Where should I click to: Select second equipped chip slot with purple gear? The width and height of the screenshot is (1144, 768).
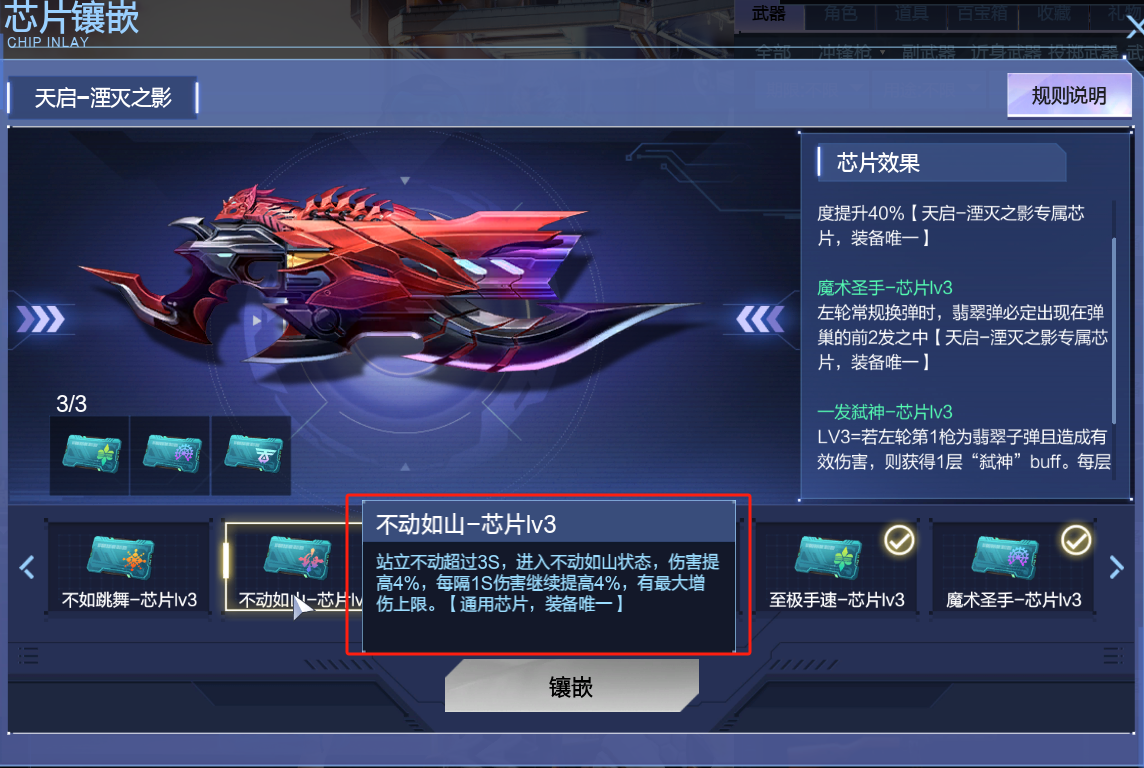171,456
